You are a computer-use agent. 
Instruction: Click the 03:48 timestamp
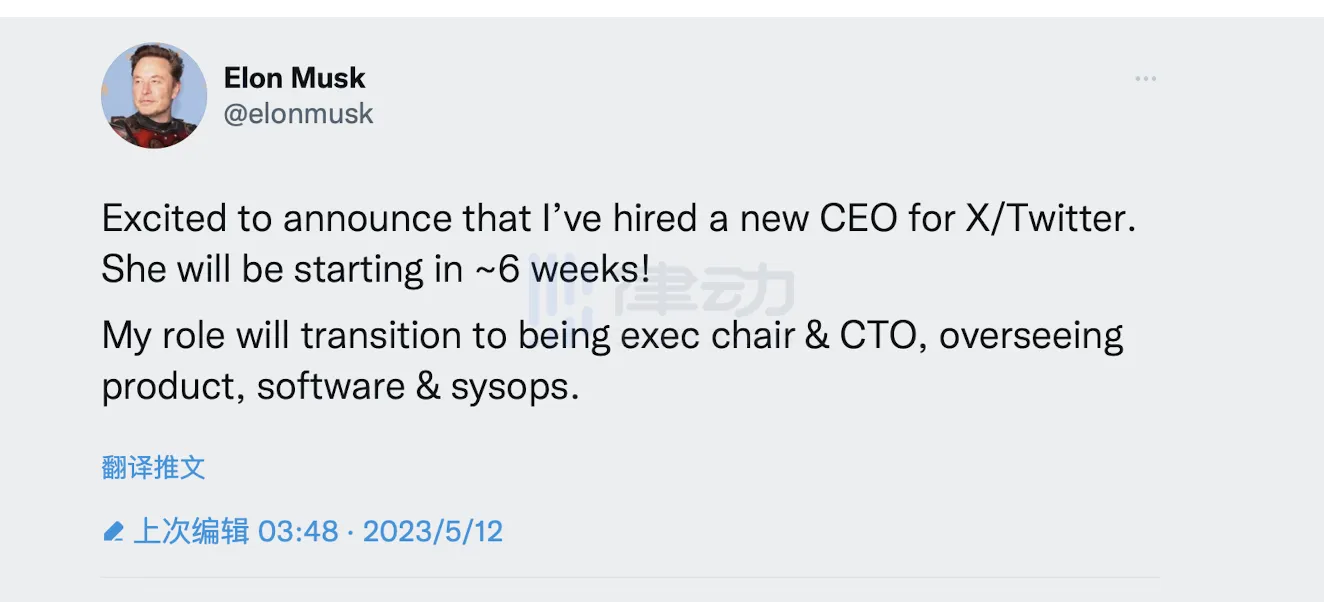298,531
